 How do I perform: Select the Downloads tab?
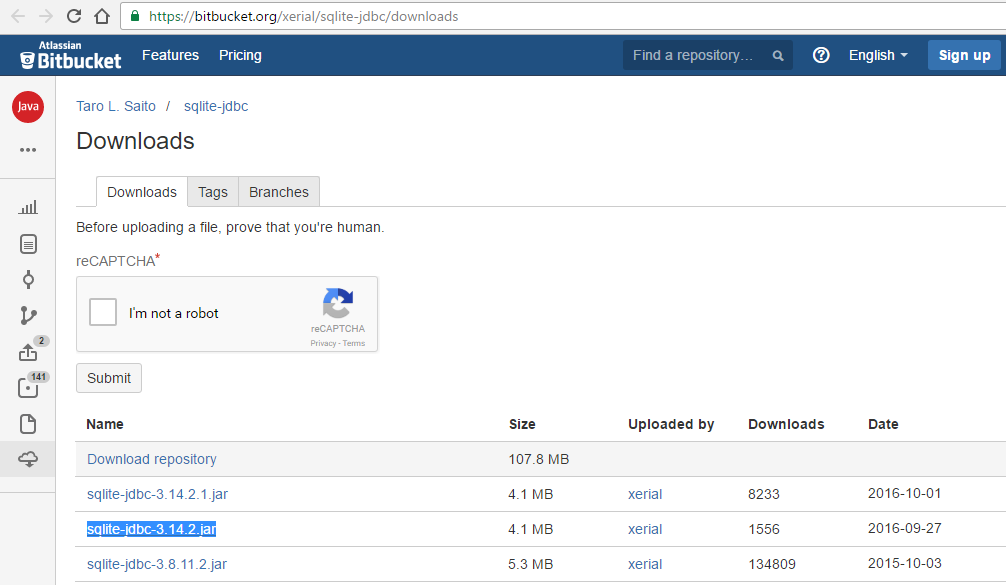pos(142,192)
